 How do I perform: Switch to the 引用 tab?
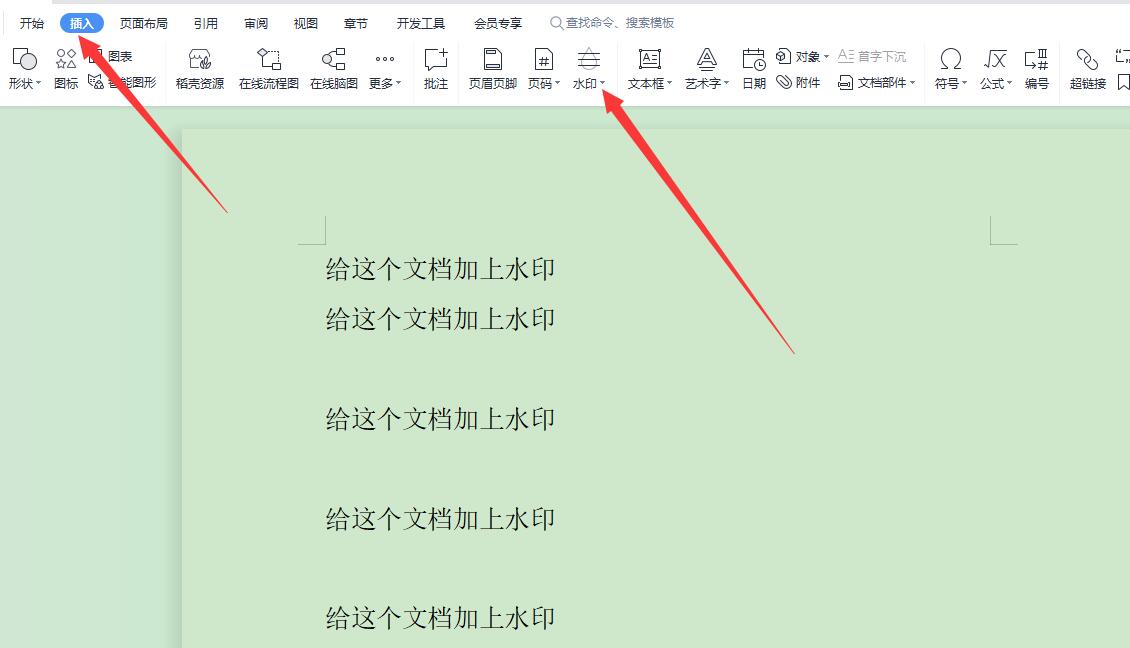[205, 23]
